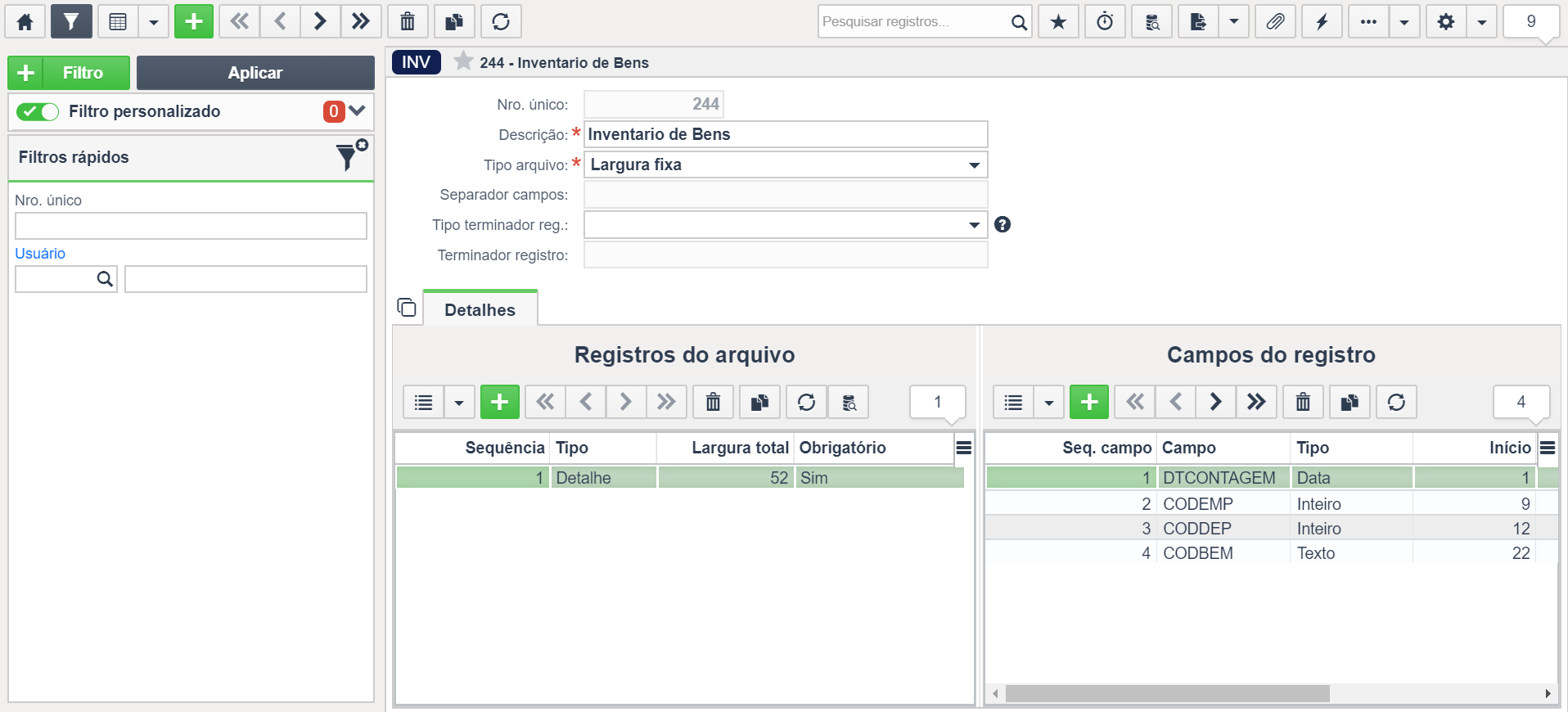Click the lightning bolt actions icon
This screenshot has width=1568, height=712.
(1322, 22)
